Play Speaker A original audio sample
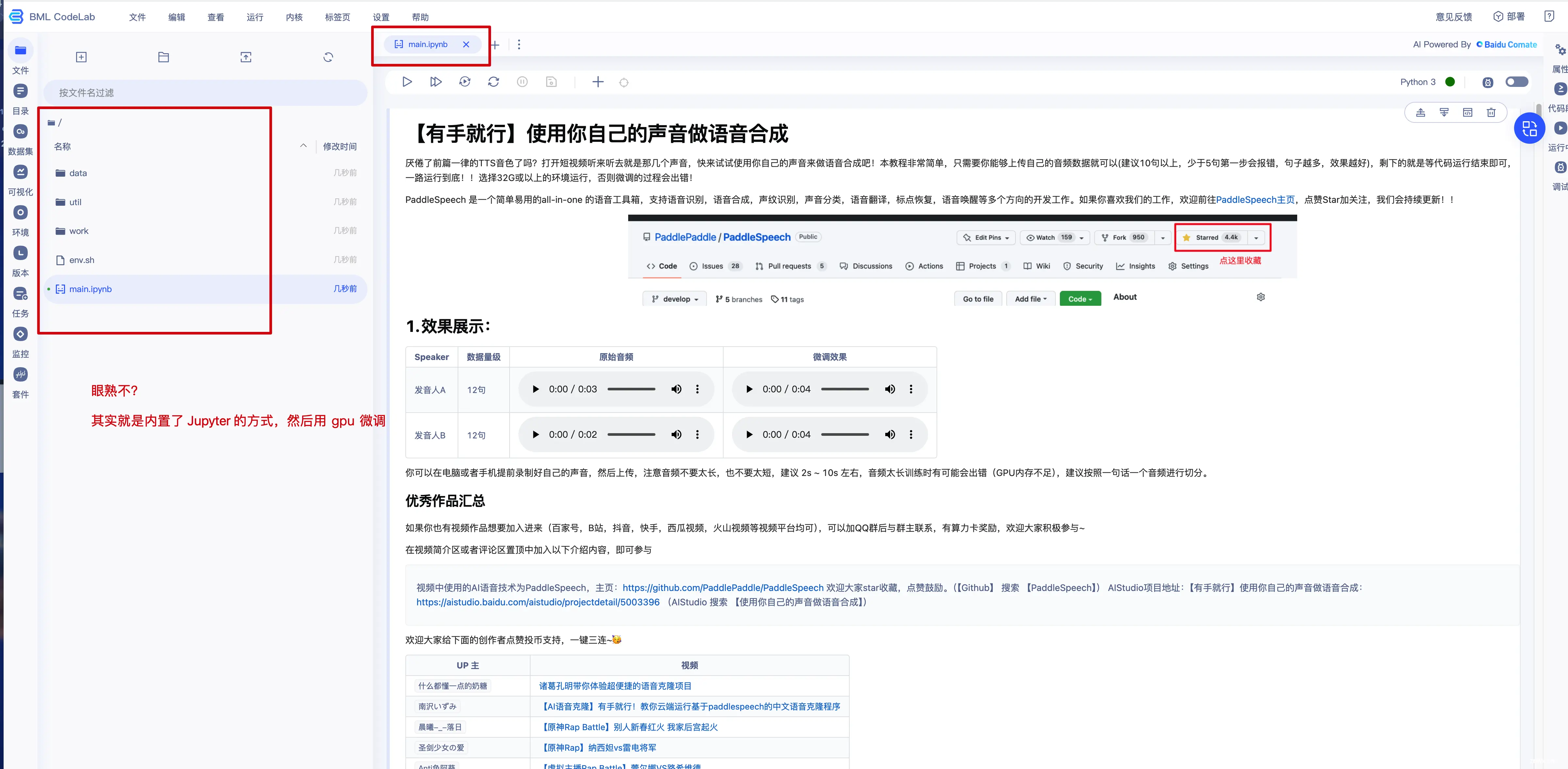This screenshot has height=769, width=1568. (536, 389)
